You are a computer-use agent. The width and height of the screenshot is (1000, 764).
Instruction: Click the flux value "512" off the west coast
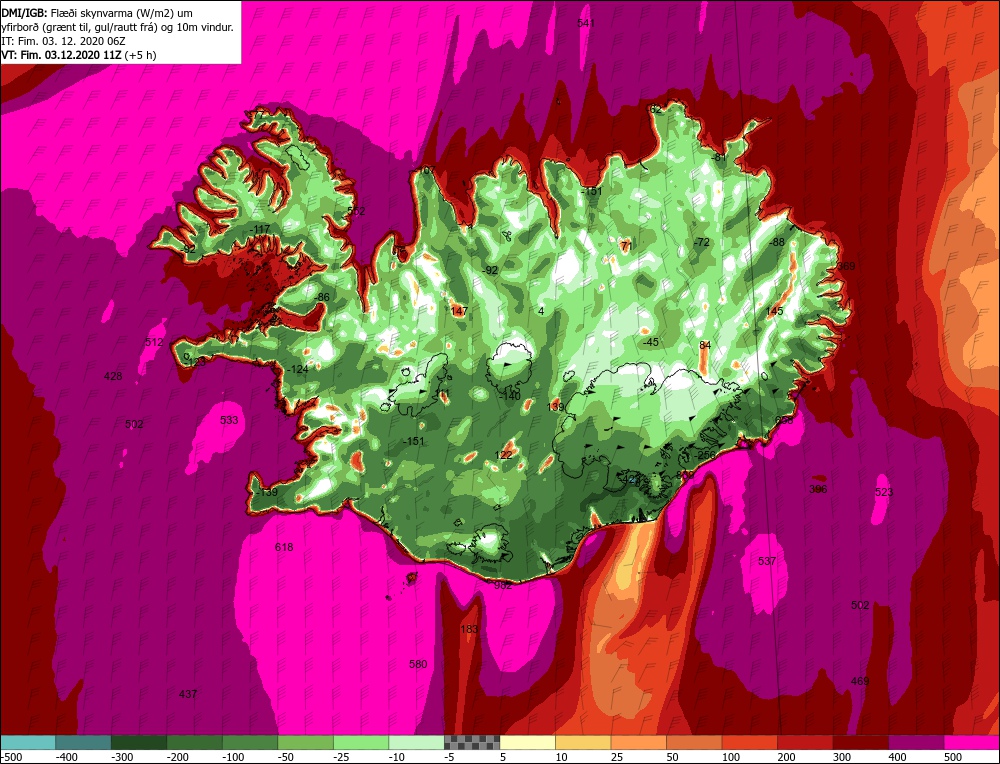(x=154, y=342)
